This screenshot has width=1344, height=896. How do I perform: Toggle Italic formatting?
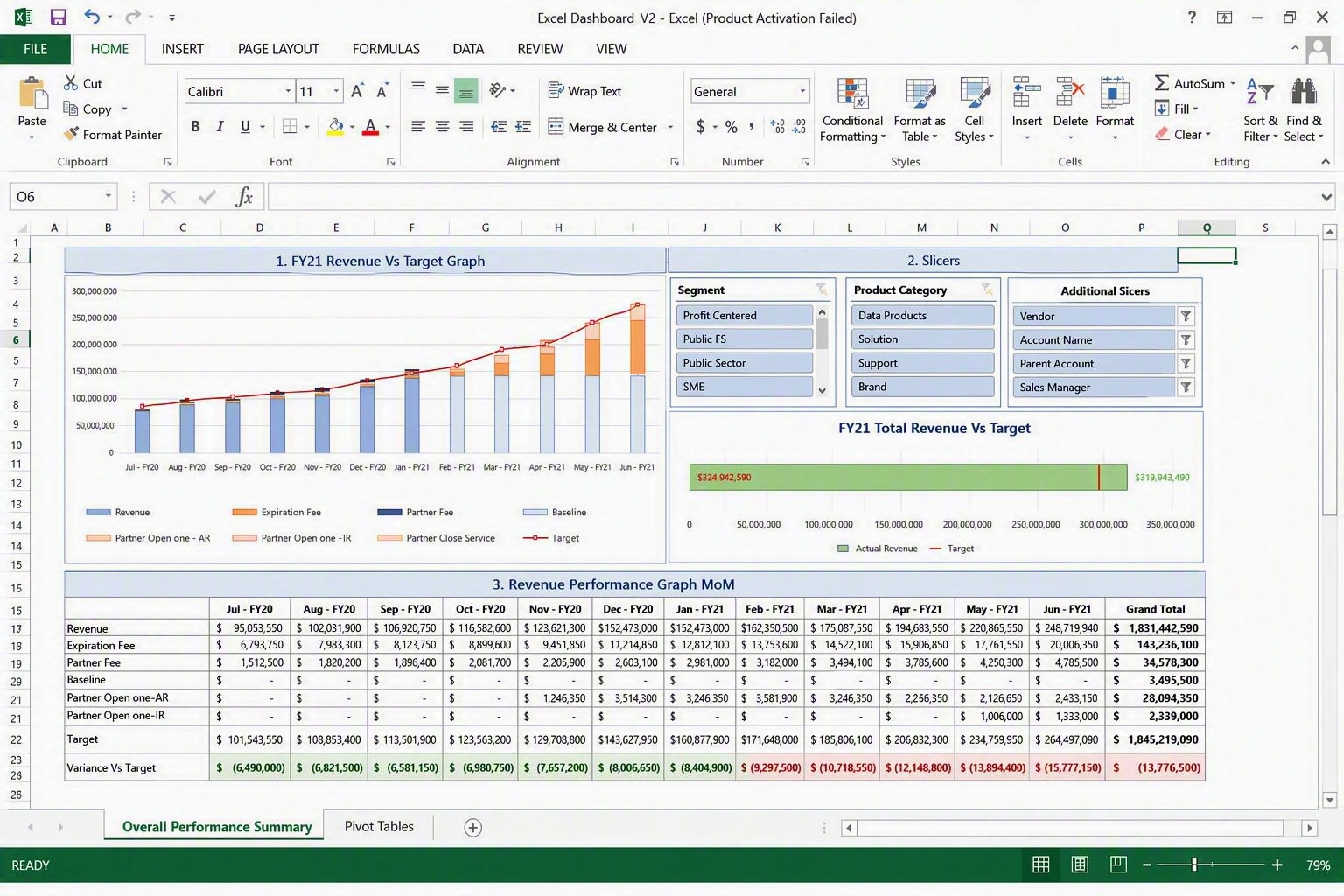click(x=220, y=127)
